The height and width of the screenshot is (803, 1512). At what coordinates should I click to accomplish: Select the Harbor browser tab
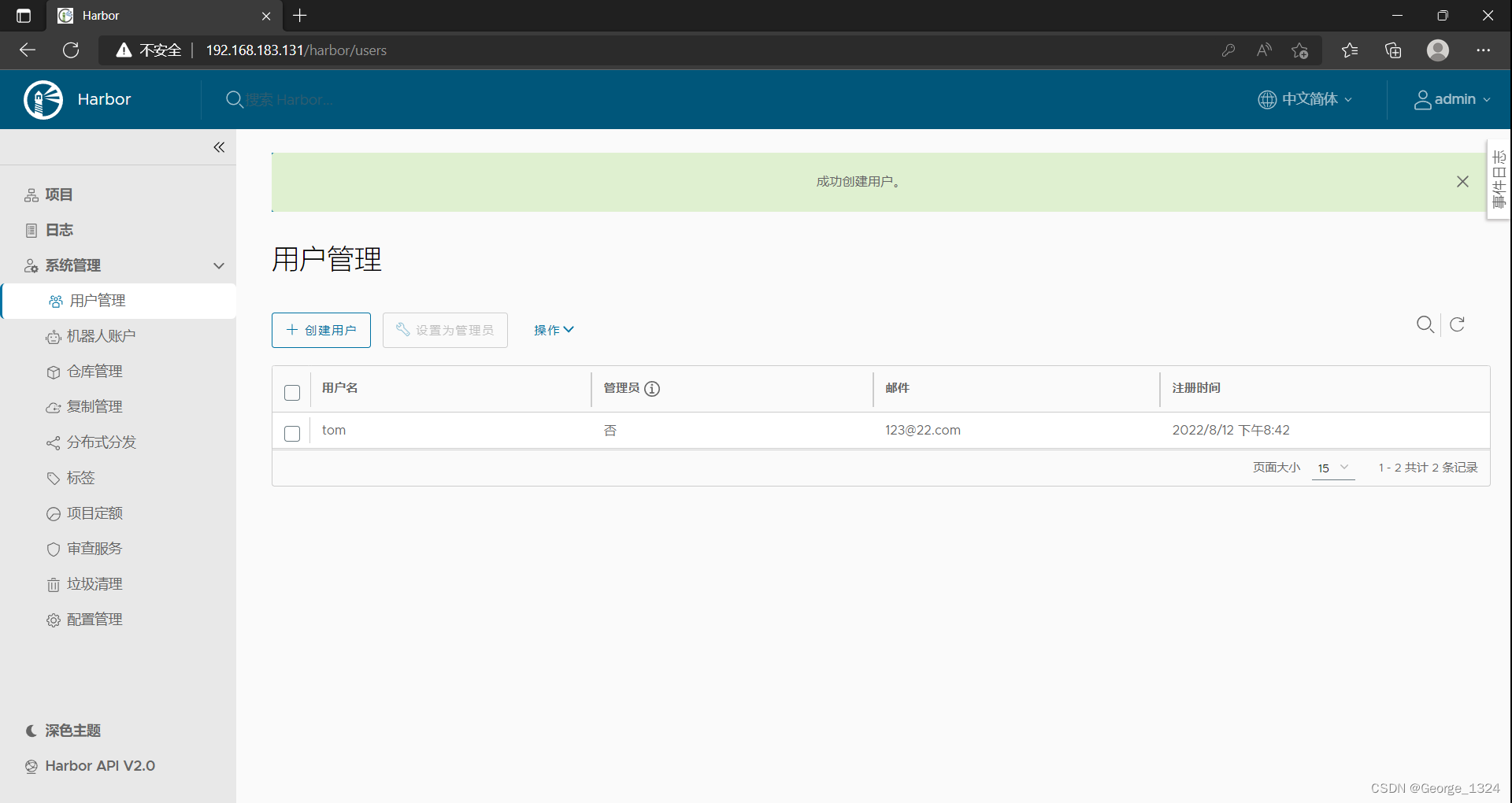(165, 16)
